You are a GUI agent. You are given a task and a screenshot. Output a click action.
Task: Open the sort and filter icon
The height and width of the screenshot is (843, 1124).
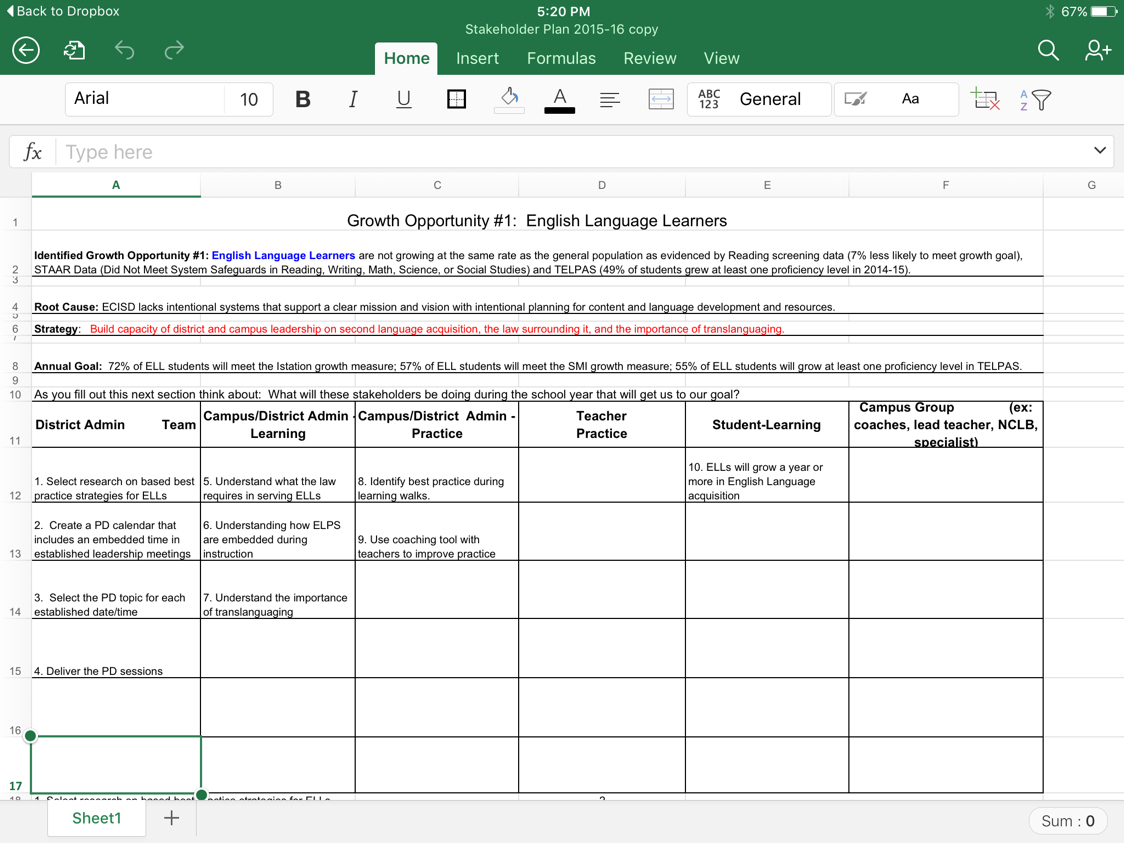pos(1036,99)
